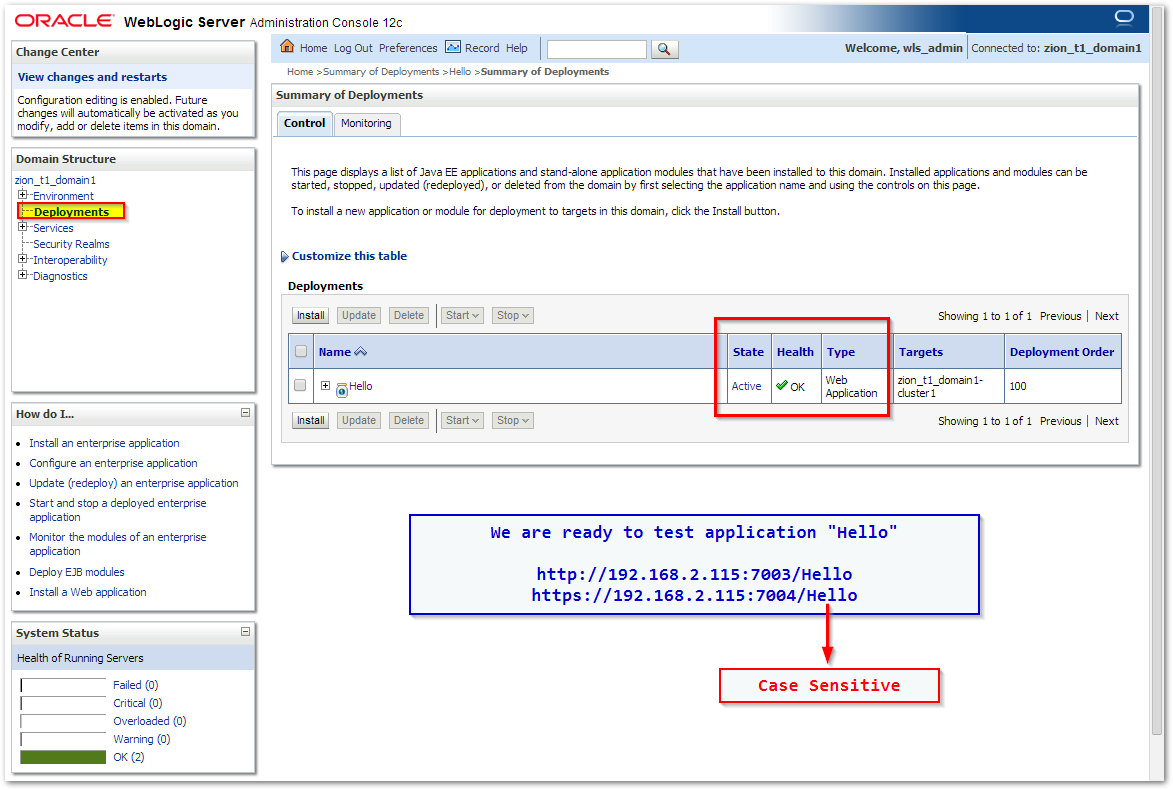Sort by the Deployment Order header

(1062, 352)
